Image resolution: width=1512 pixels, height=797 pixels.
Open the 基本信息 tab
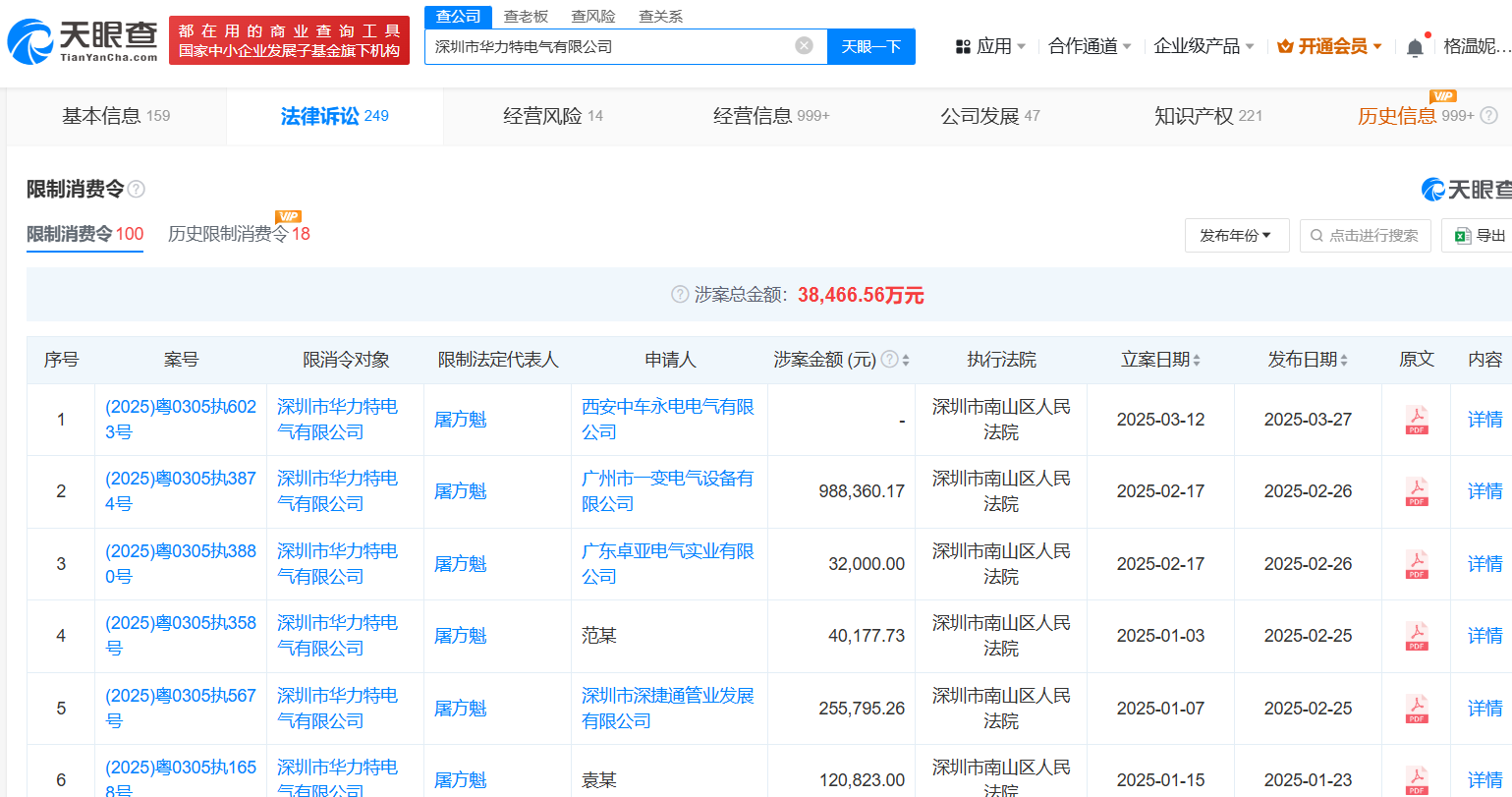click(116, 116)
